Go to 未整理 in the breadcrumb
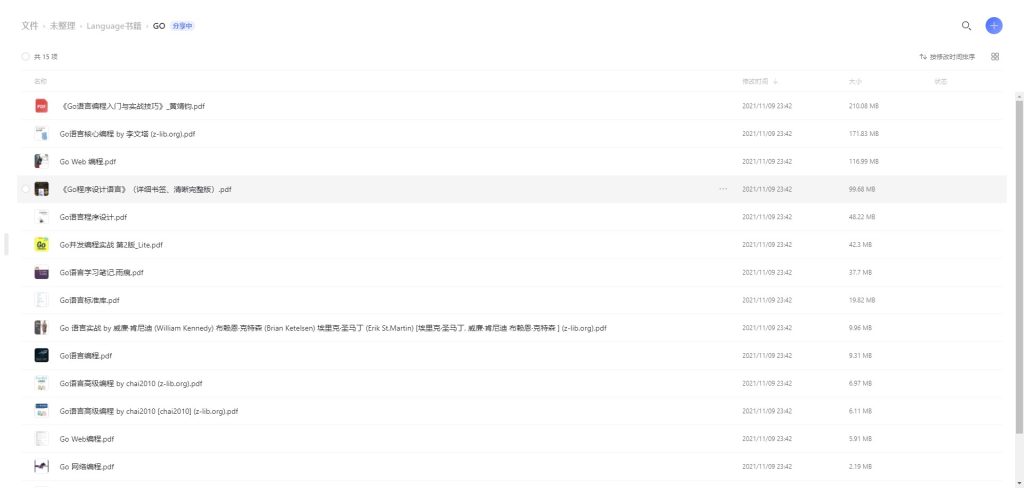This screenshot has height=488, width=1024. point(63,26)
